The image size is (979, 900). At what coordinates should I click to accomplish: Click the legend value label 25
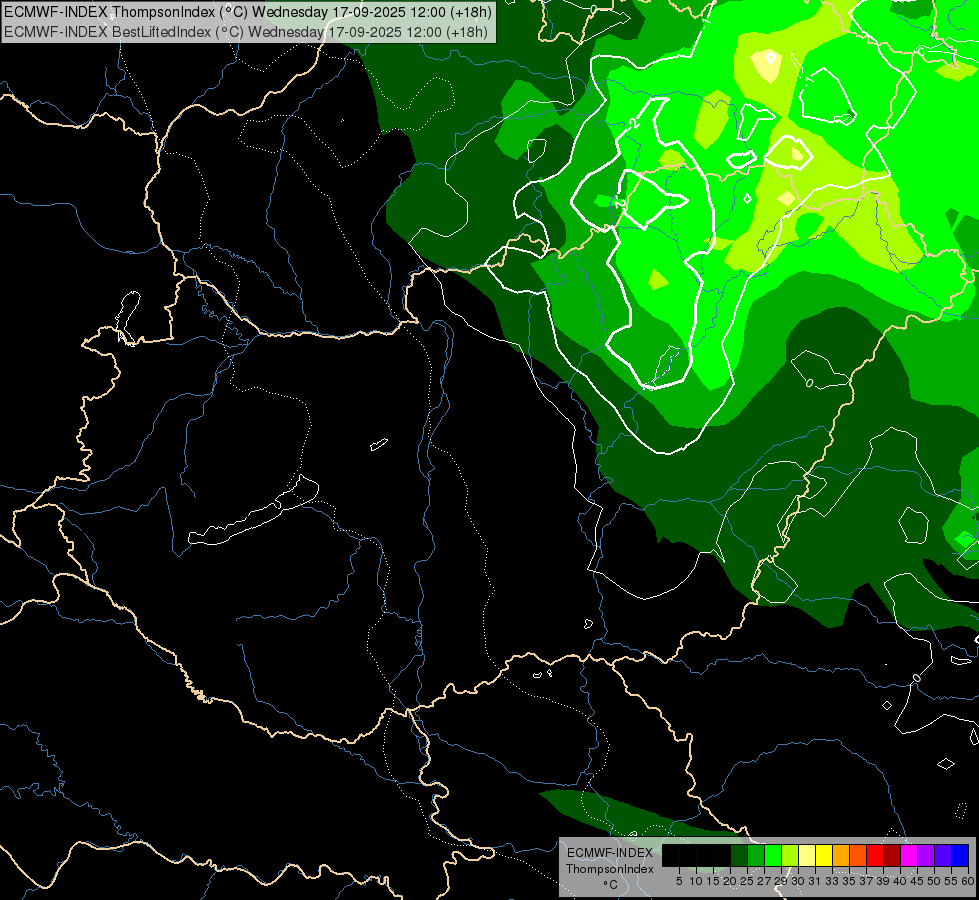747,881
